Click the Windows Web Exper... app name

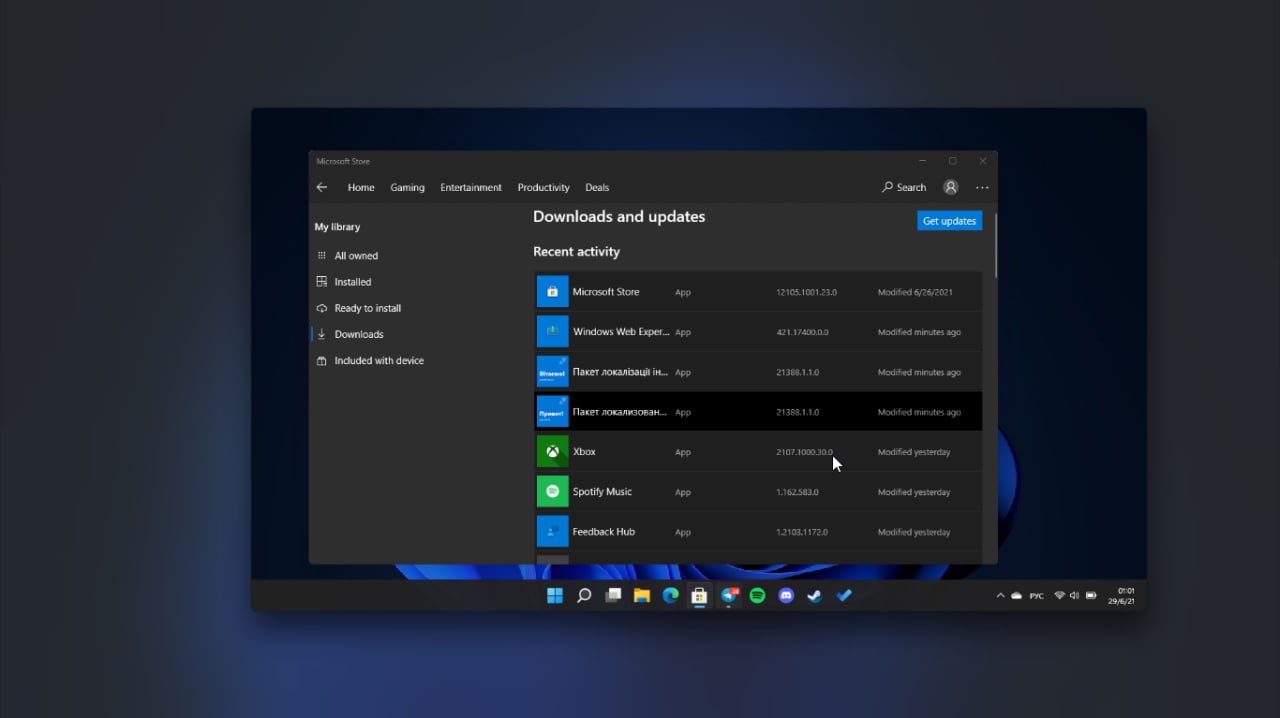coord(621,332)
